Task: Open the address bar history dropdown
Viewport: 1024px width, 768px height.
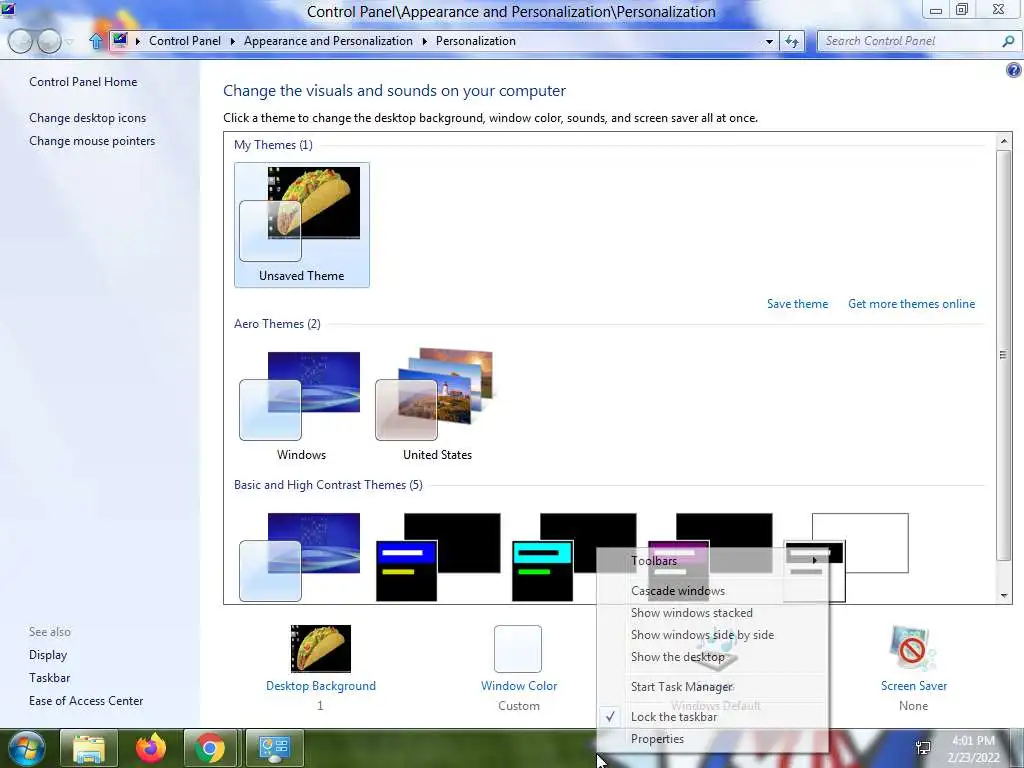Action: pos(769,41)
